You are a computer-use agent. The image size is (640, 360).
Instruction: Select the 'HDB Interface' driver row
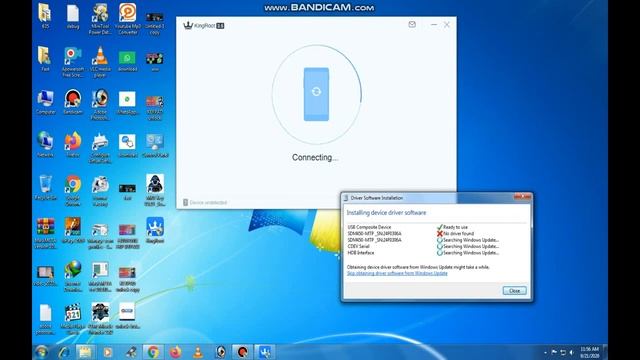pyautogui.click(x=422, y=253)
